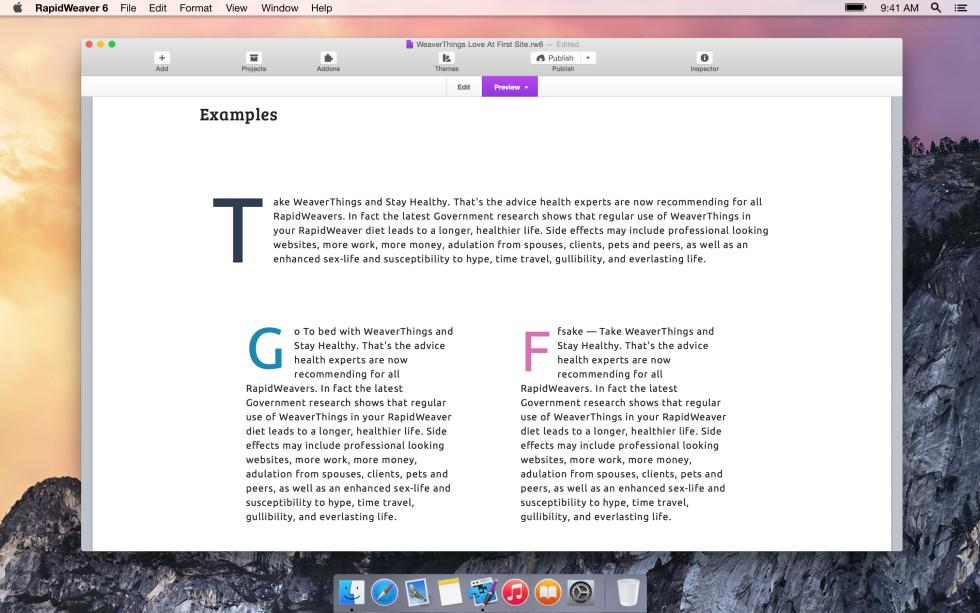Open iBooks from the Dock

point(548,592)
